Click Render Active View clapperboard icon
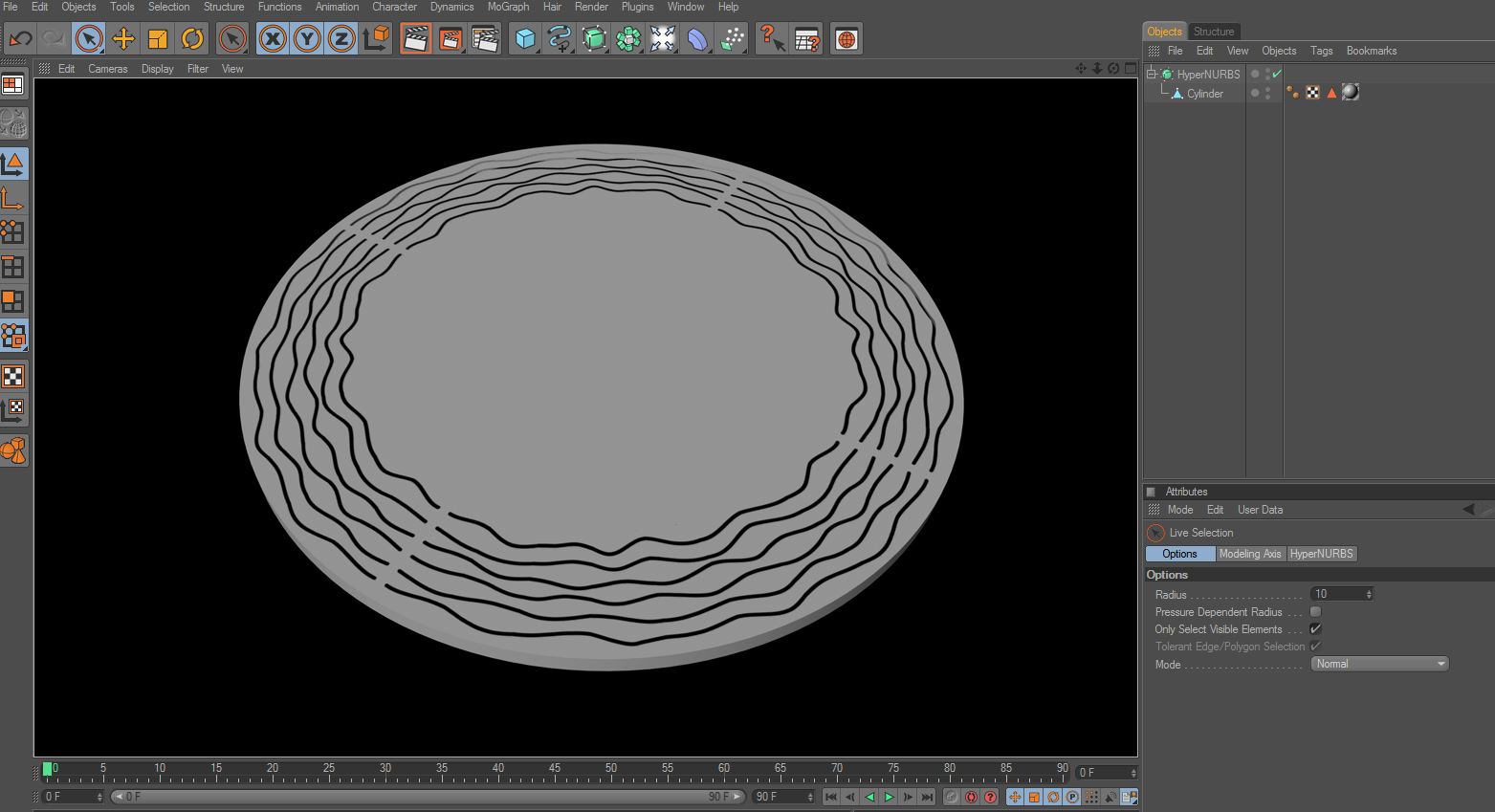1495x812 pixels. pyautogui.click(x=415, y=39)
